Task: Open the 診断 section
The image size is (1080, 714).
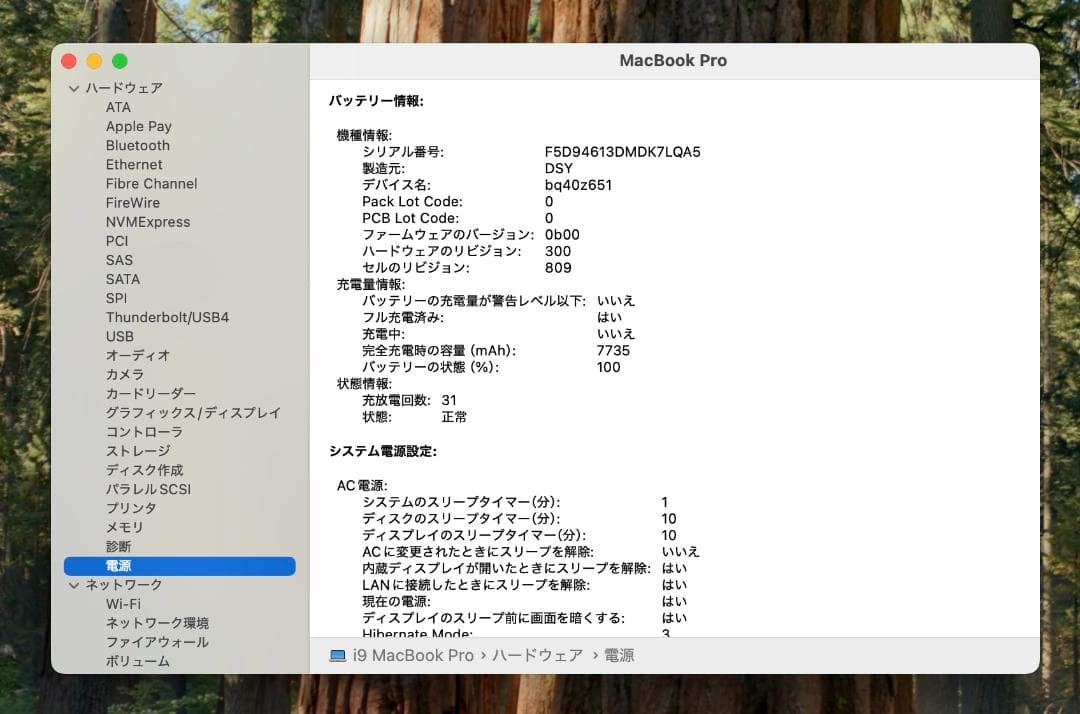Action: click(x=120, y=546)
